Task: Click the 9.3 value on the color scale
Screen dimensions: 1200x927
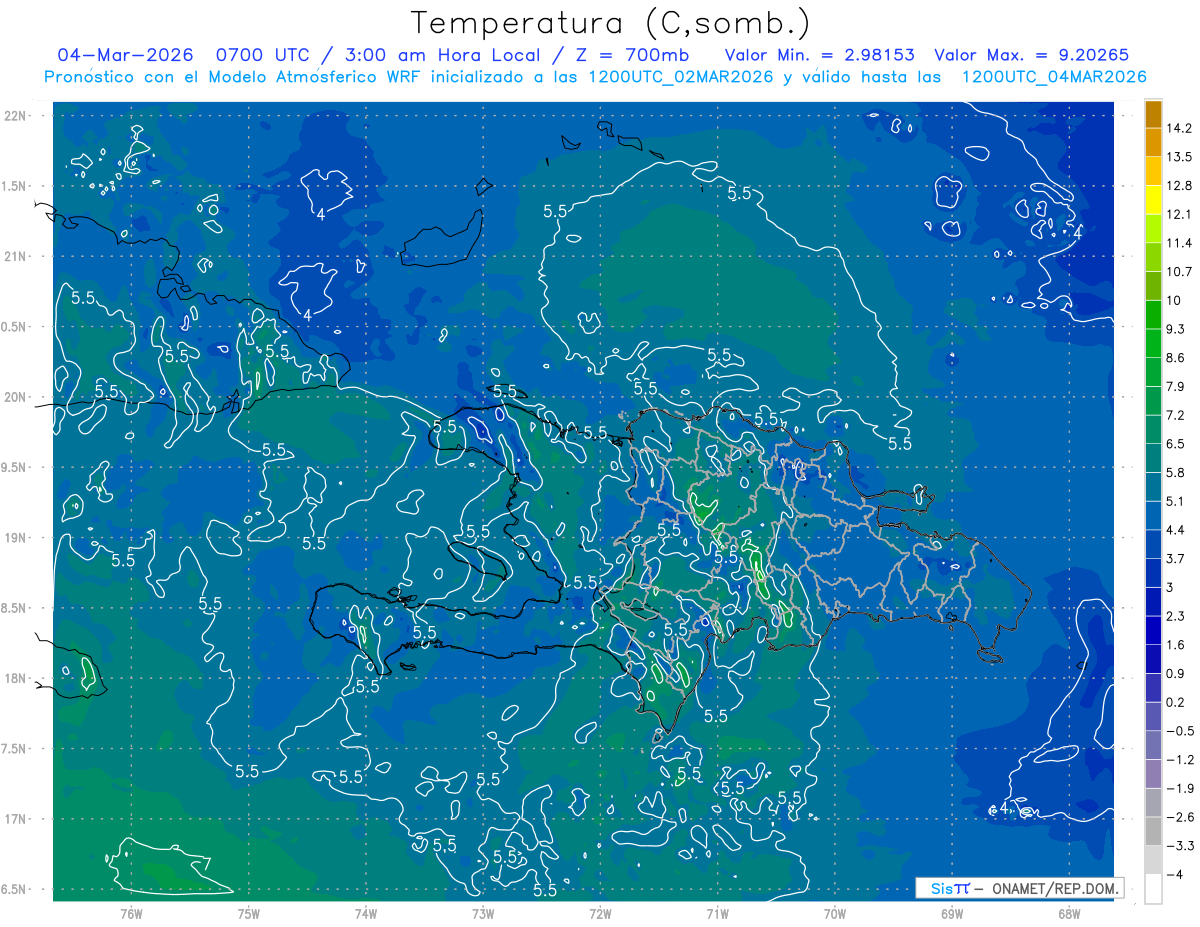Action: pos(1176,329)
